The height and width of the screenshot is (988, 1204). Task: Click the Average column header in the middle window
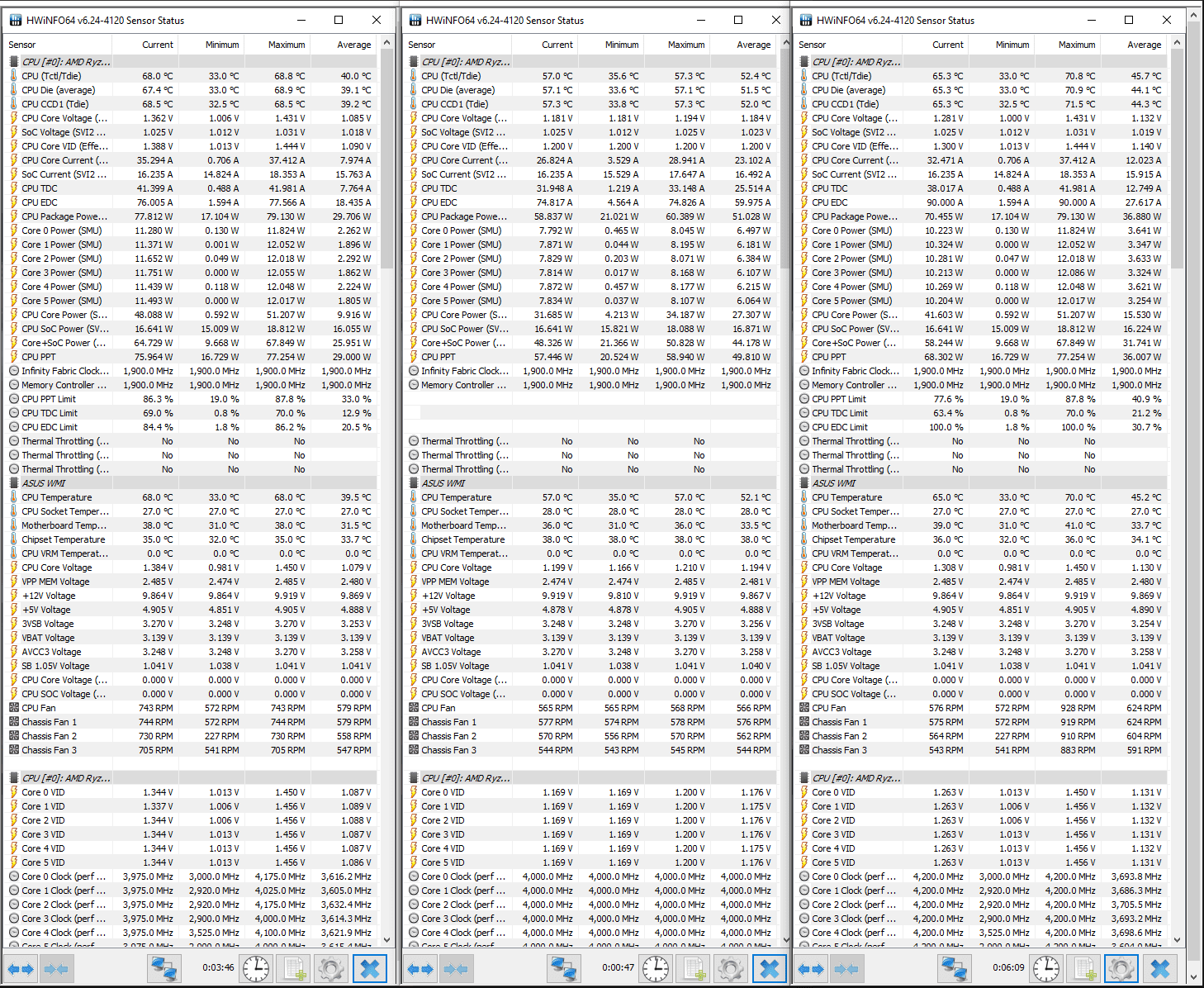point(742,45)
